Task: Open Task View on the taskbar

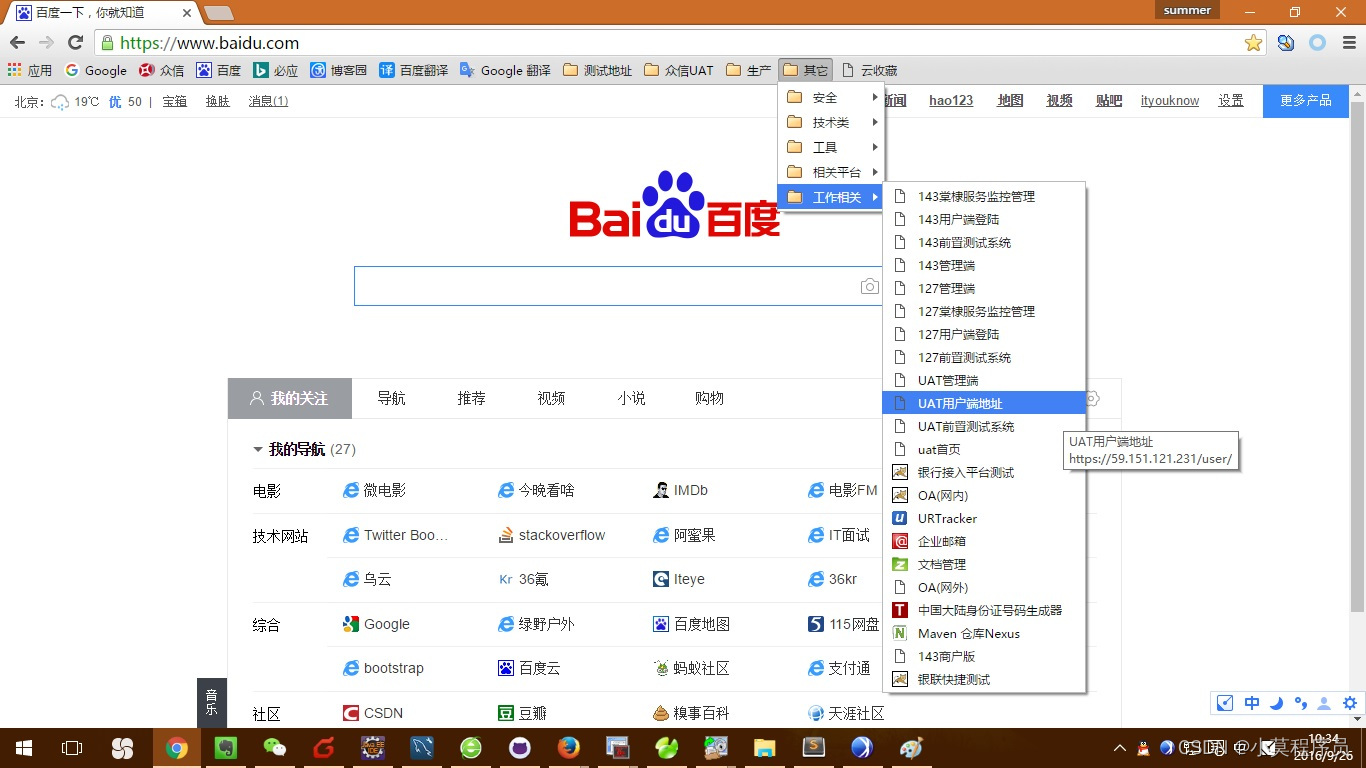Action: click(72, 747)
